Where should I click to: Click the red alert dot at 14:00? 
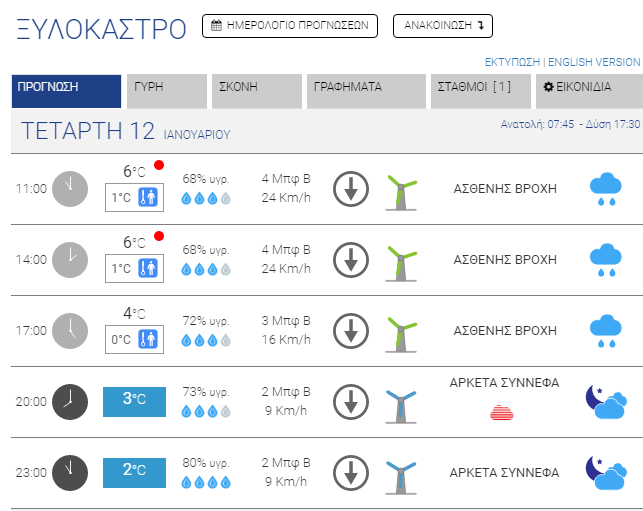(x=158, y=237)
